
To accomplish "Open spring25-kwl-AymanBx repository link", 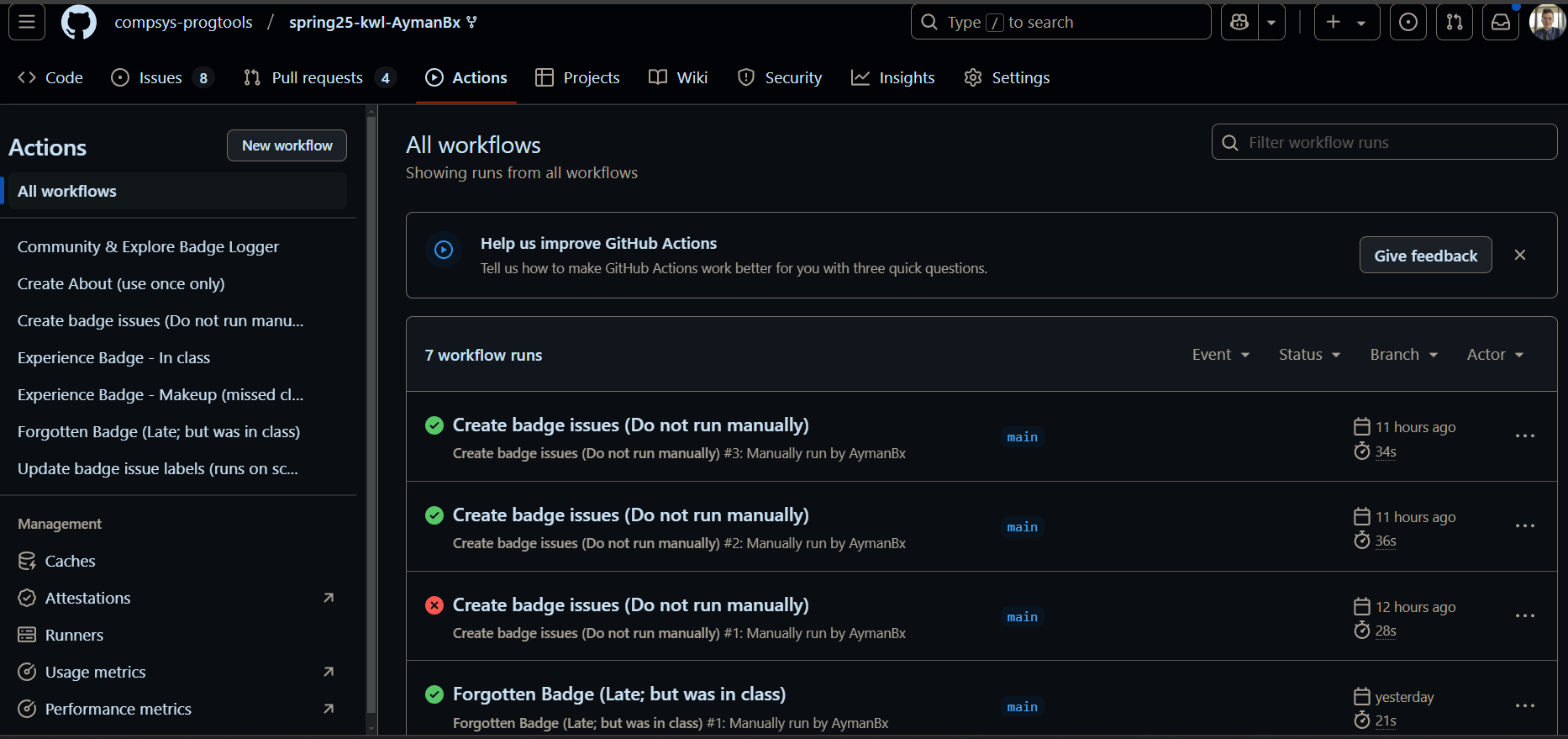I will 375,23.
